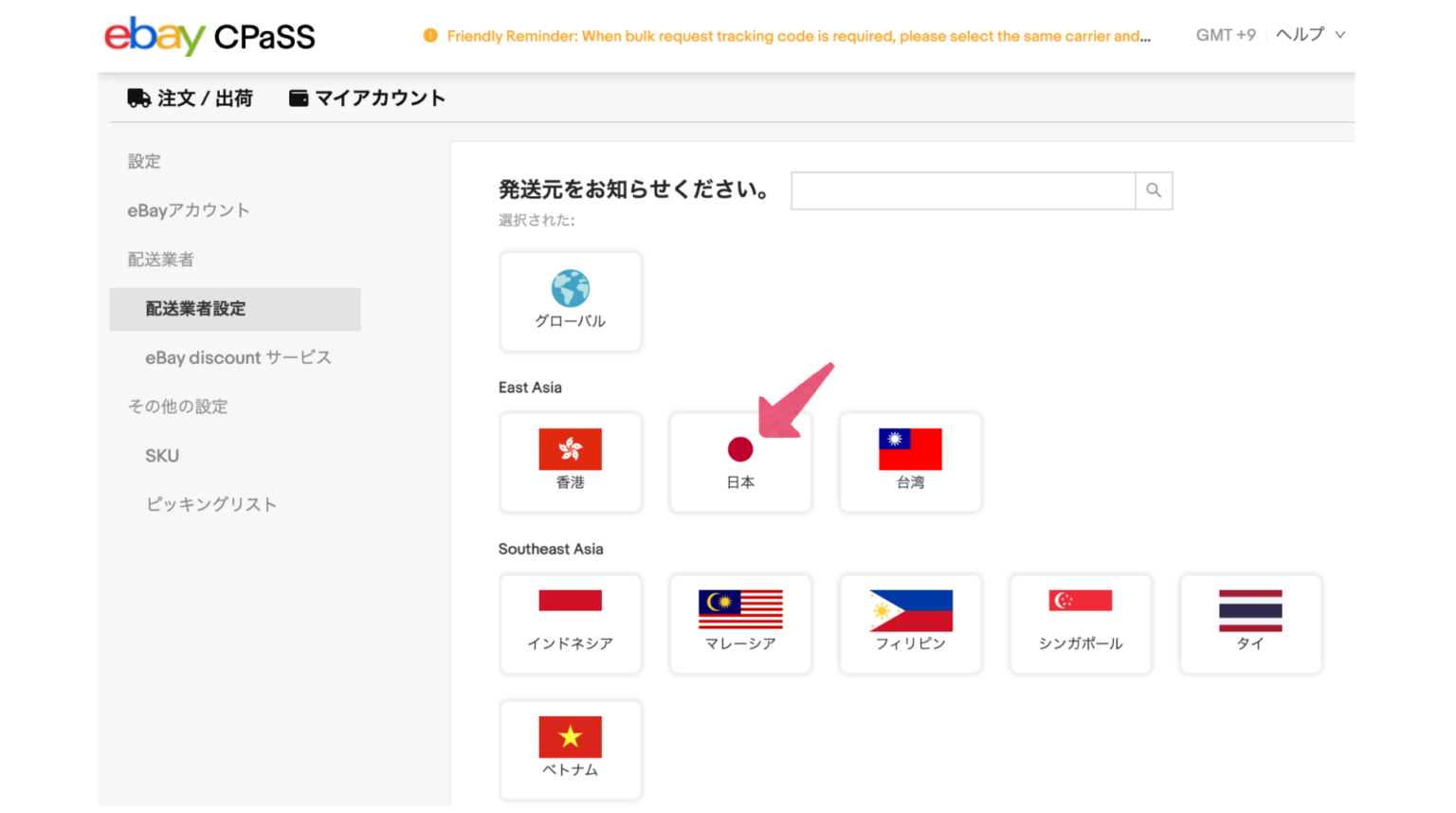The height and width of the screenshot is (813, 1456).
Task: Select タイ as shipping origin
Action: (1249, 623)
